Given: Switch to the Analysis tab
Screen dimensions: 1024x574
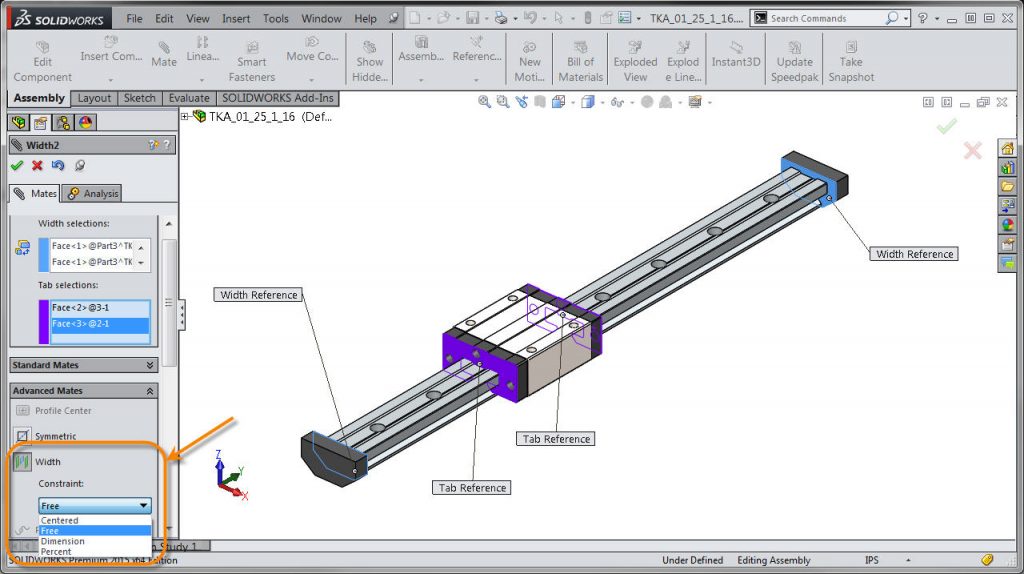Looking at the screenshot, I should [x=93, y=193].
